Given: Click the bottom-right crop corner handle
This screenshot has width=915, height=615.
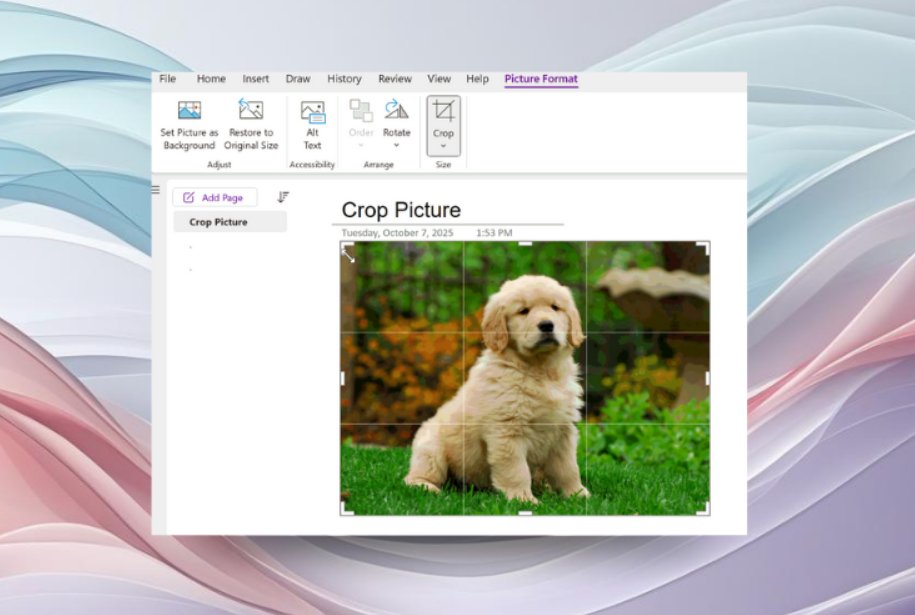Looking at the screenshot, I should pos(704,509).
